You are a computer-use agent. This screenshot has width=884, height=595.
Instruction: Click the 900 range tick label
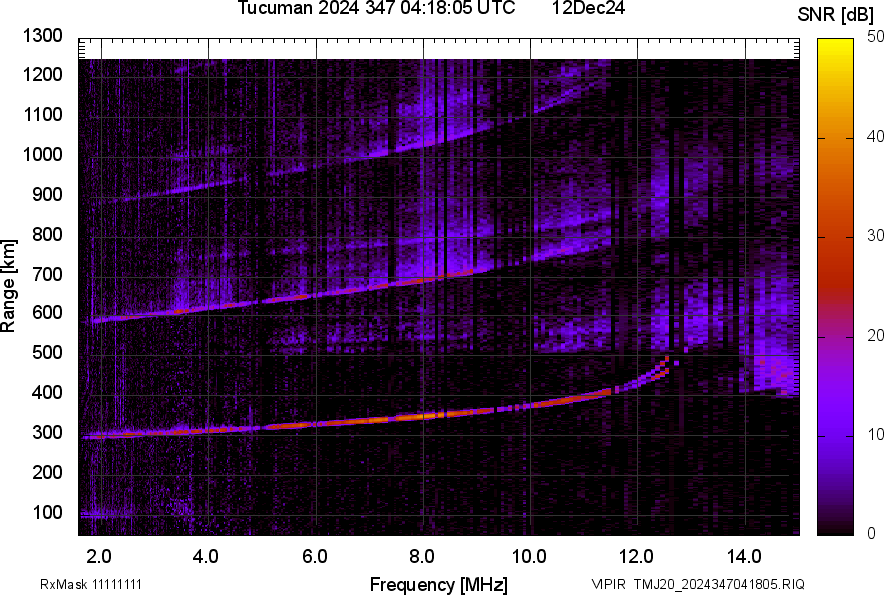[47, 194]
